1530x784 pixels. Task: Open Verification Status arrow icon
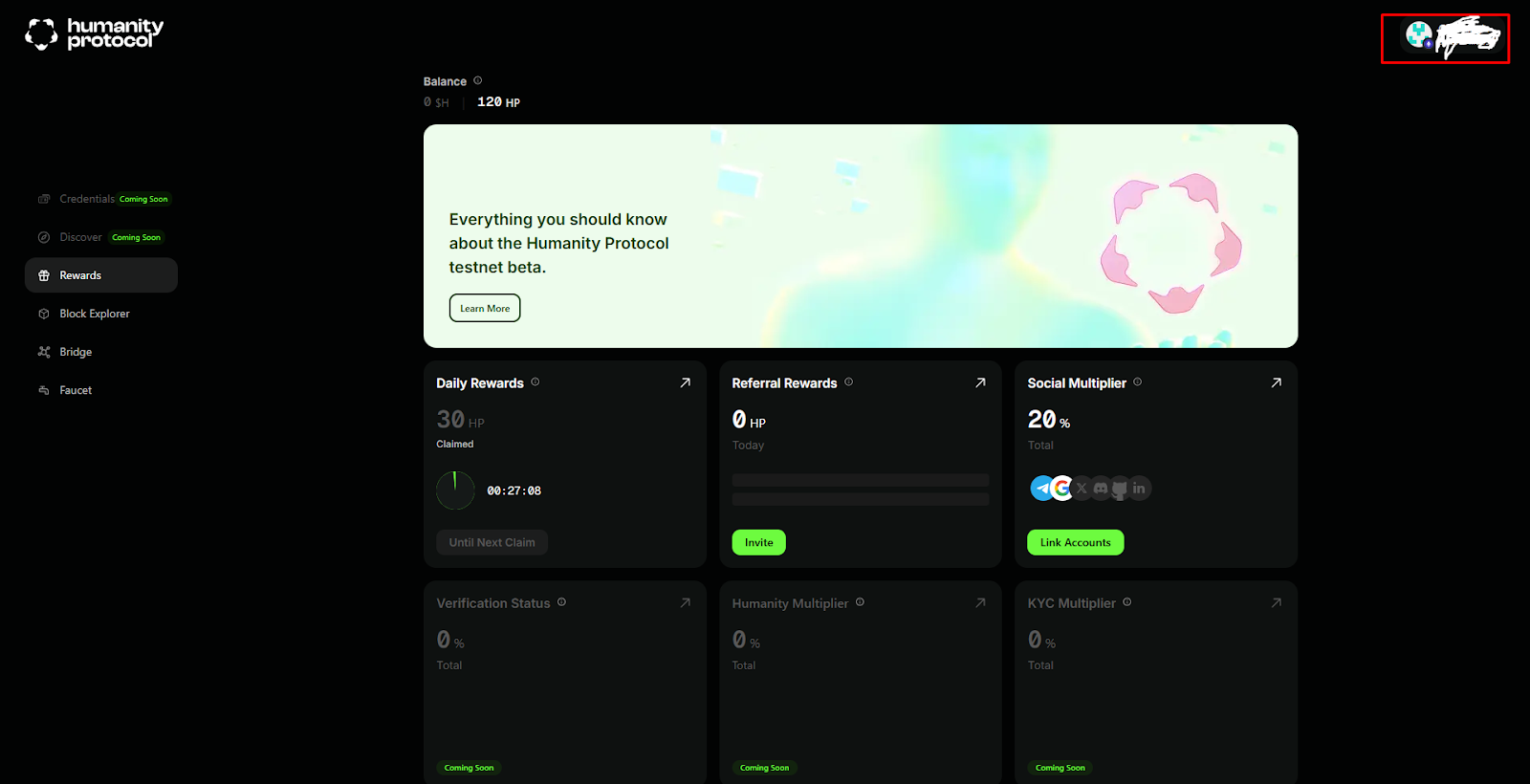pyautogui.click(x=685, y=602)
